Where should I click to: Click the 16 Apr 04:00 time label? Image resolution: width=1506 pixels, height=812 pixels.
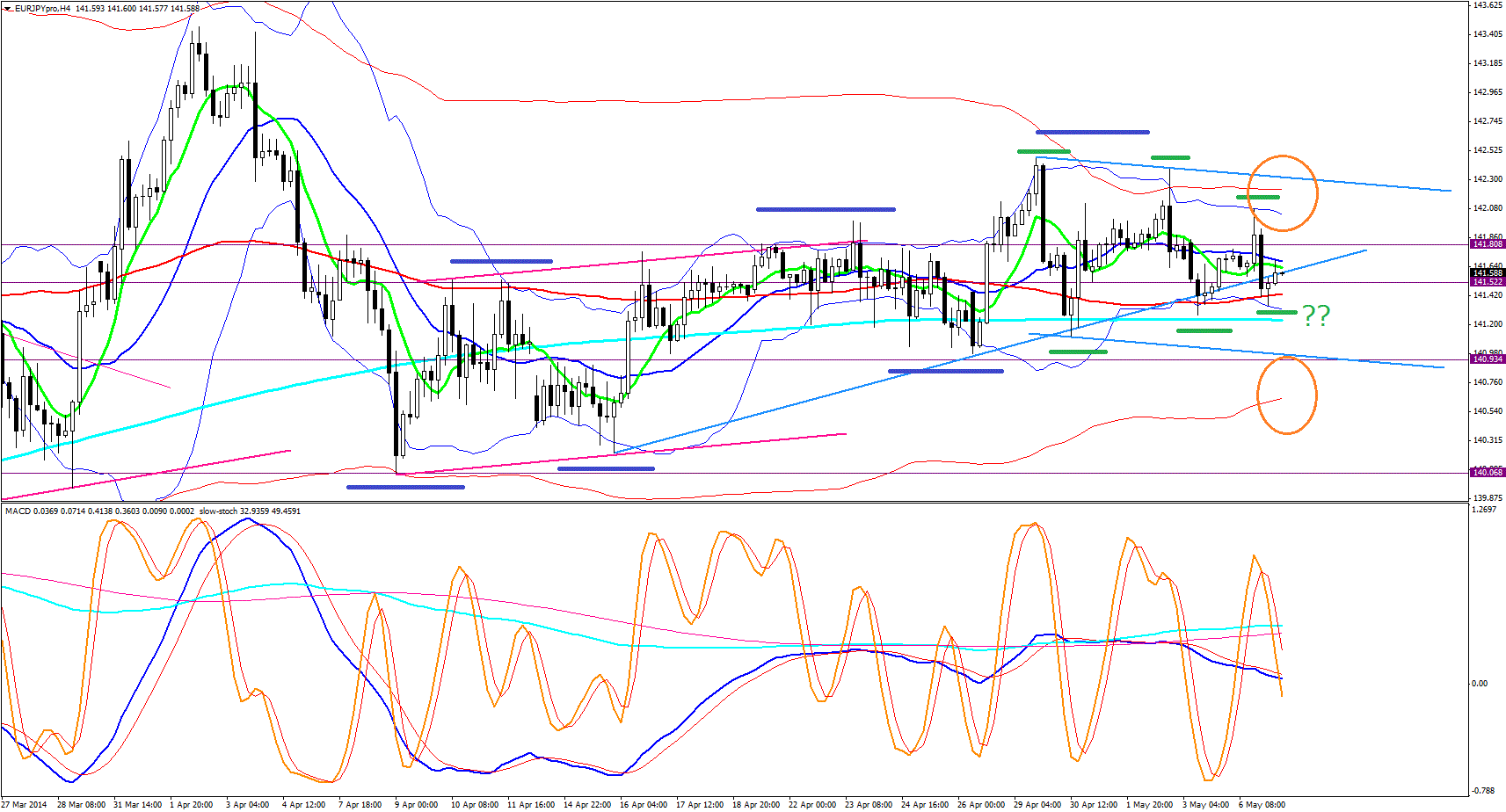644,805
